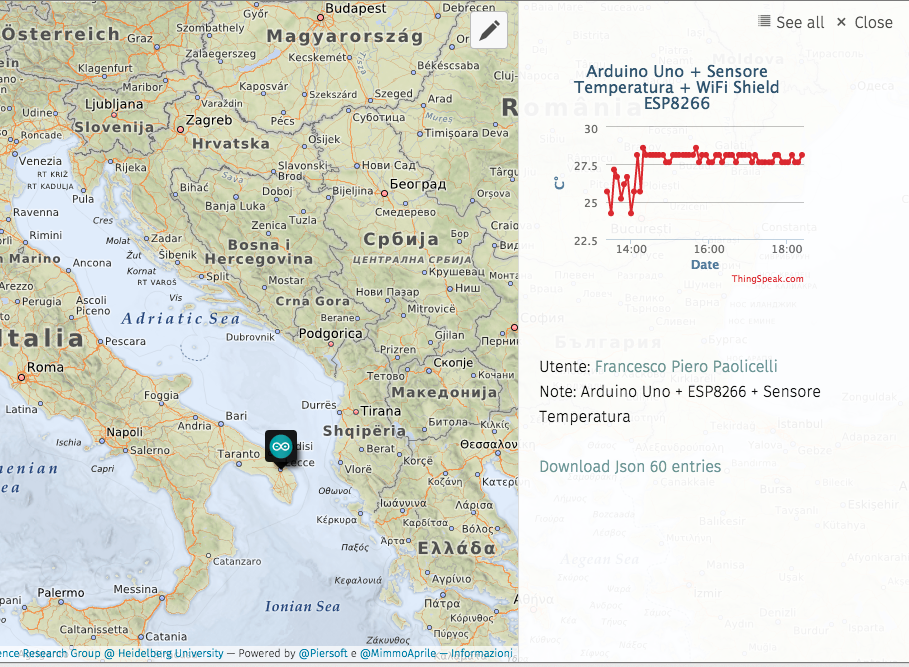
Task: Open the @MimmoAprile attribution link
Action: 398,653
